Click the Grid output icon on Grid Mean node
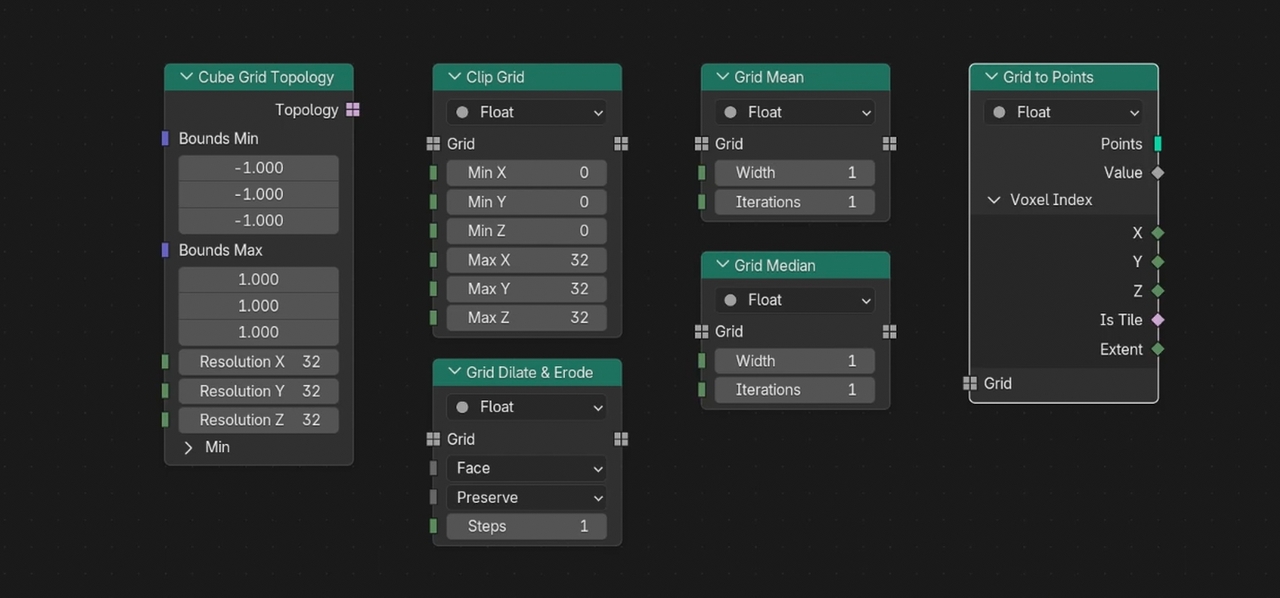 coord(889,143)
